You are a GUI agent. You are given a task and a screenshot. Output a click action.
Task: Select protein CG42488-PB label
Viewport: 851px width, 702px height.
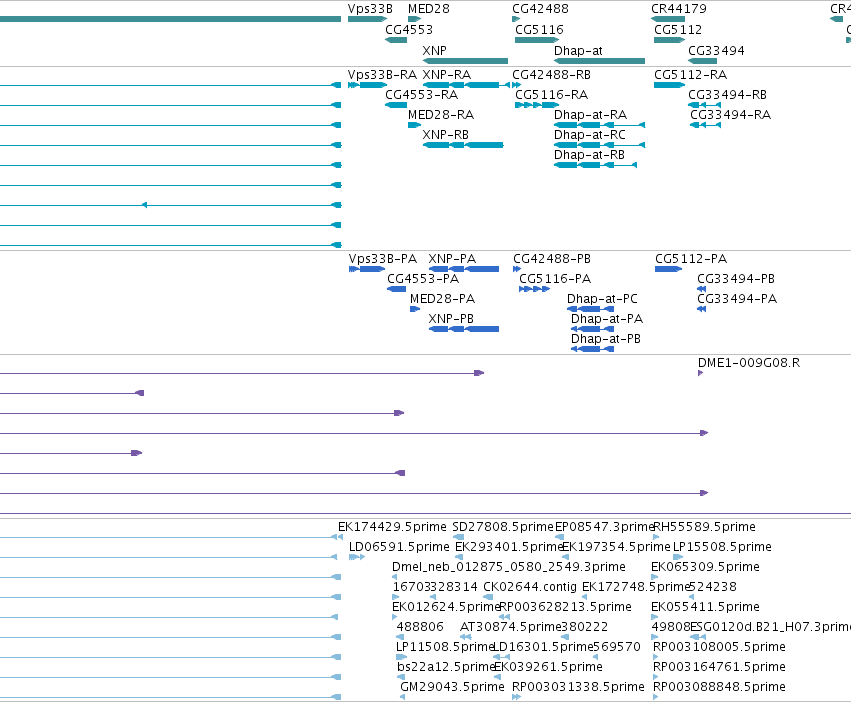[x=552, y=258]
